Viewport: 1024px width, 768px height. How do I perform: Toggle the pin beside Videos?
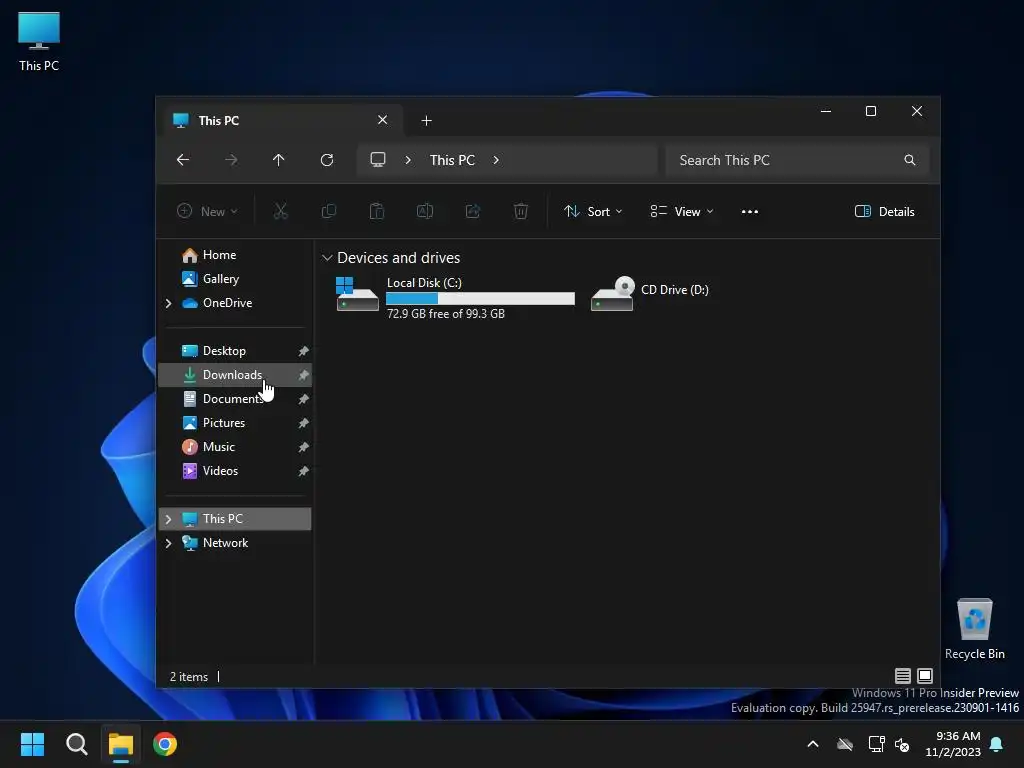click(303, 471)
